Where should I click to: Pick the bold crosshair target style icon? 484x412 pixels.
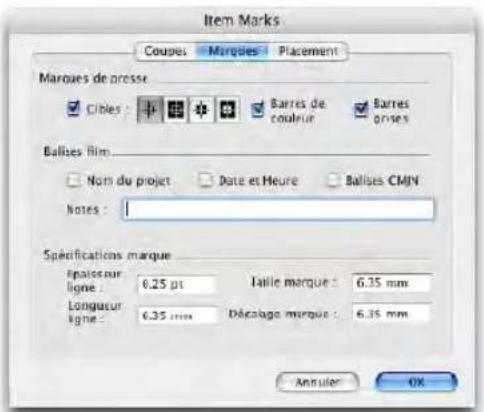click(x=202, y=109)
